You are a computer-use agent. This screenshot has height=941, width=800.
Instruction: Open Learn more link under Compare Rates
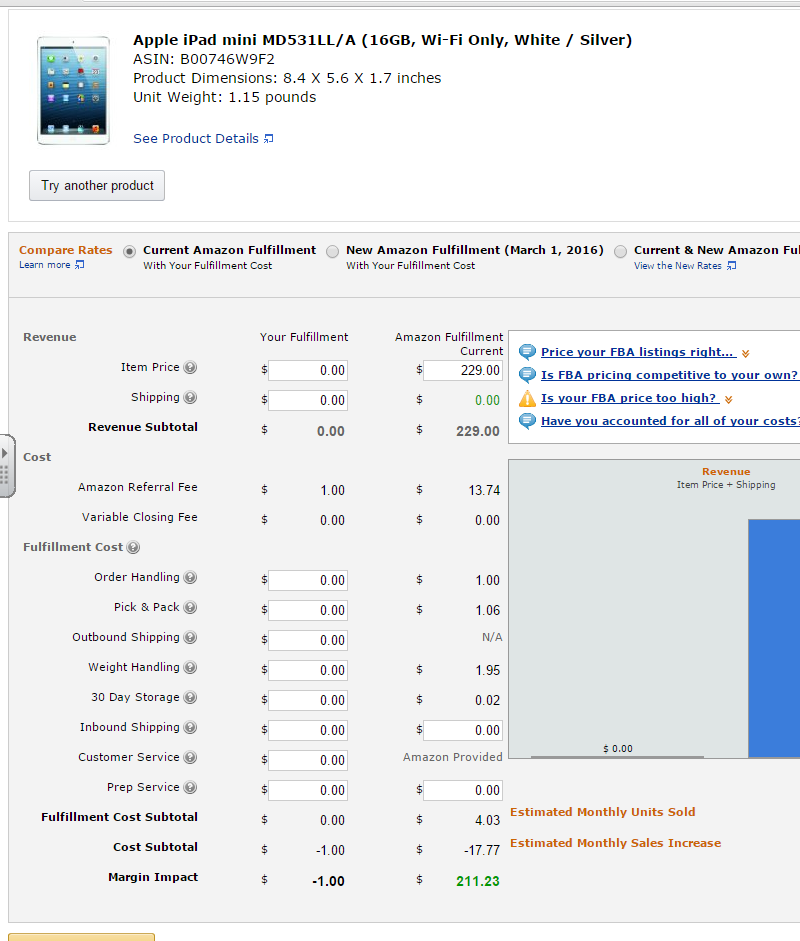click(x=44, y=265)
